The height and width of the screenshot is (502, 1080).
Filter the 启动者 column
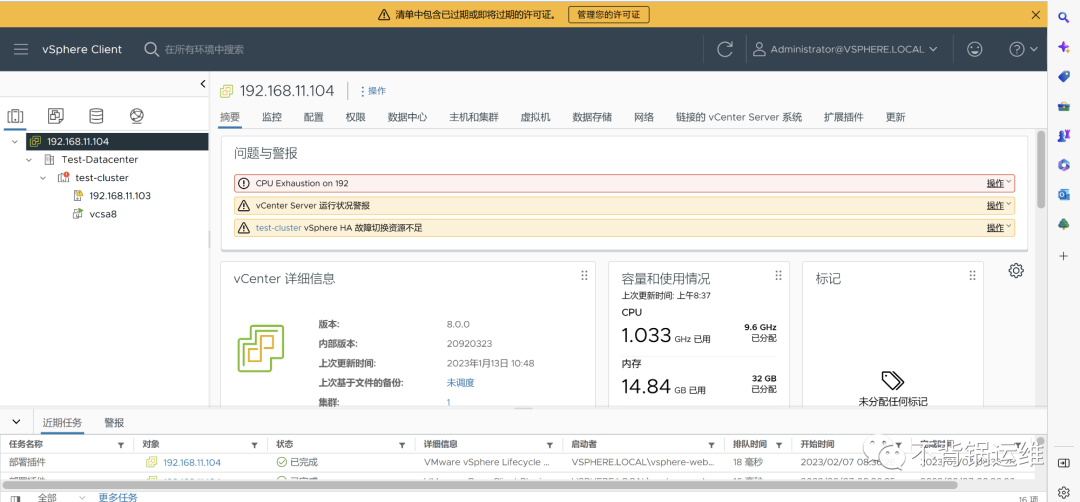click(712, 445)
